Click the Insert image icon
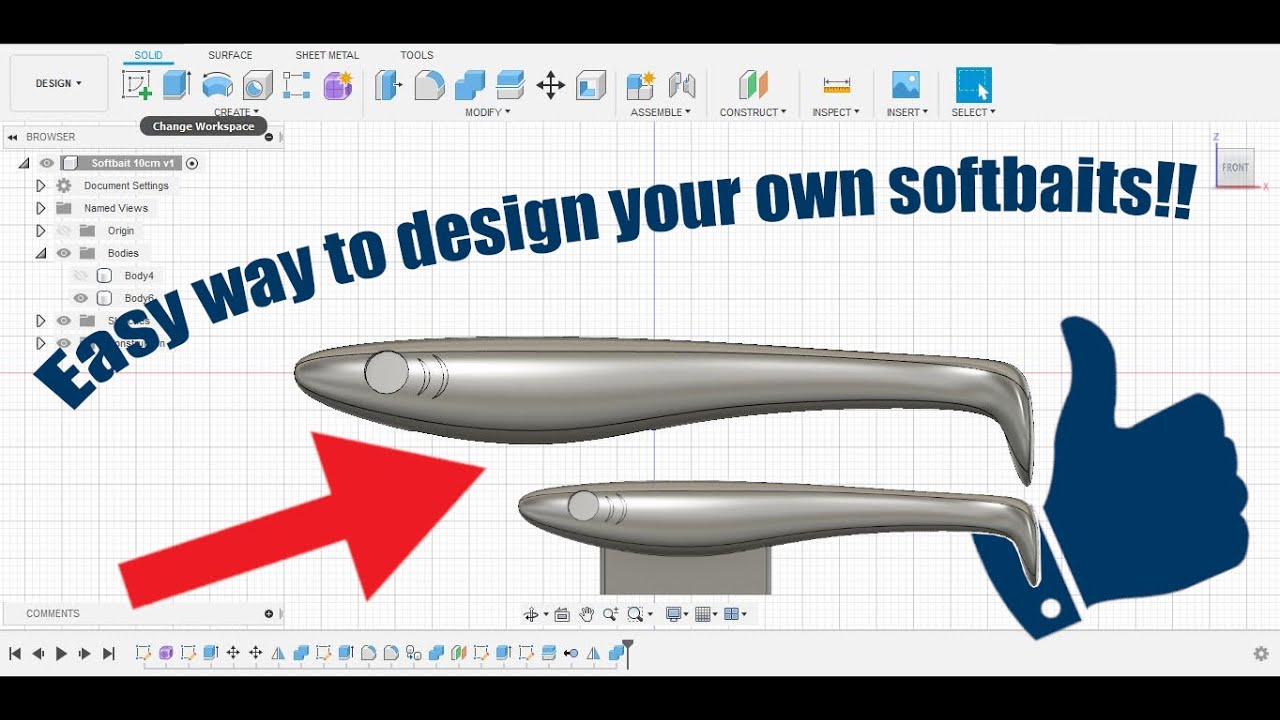This screenshot has width=1280, height=720. coord(906,85)
